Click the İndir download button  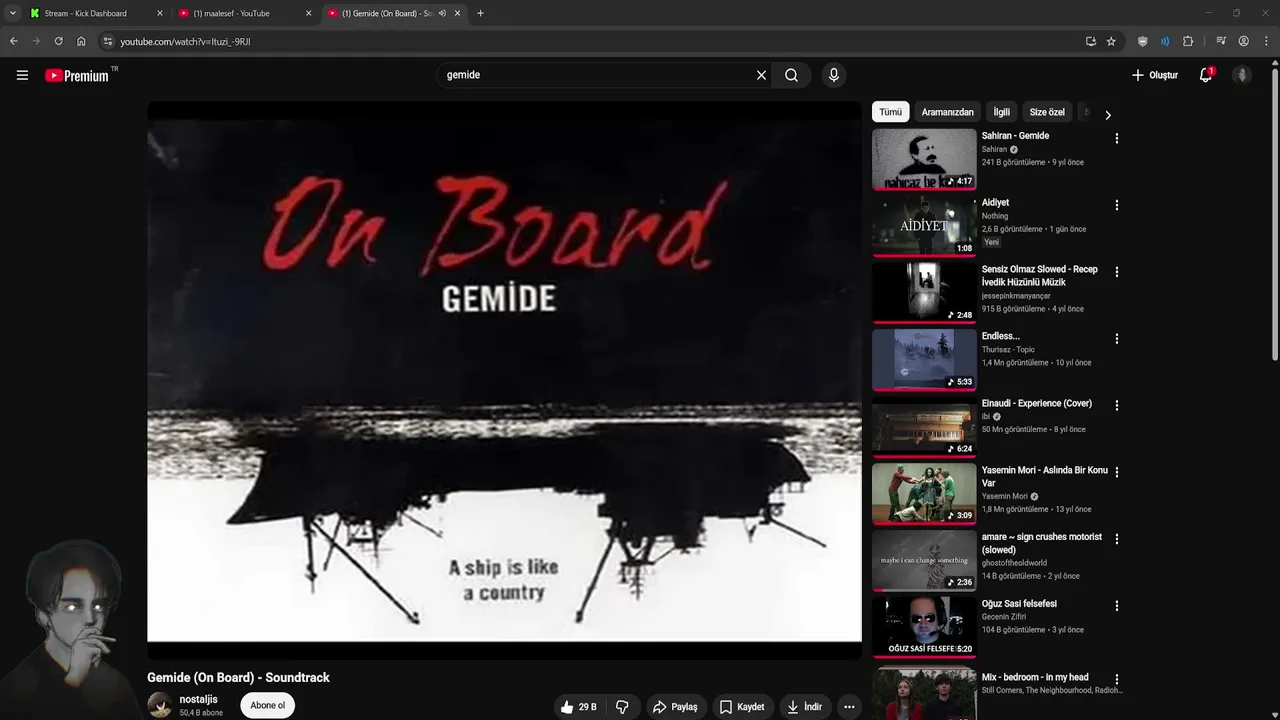[x=804, y=707]
